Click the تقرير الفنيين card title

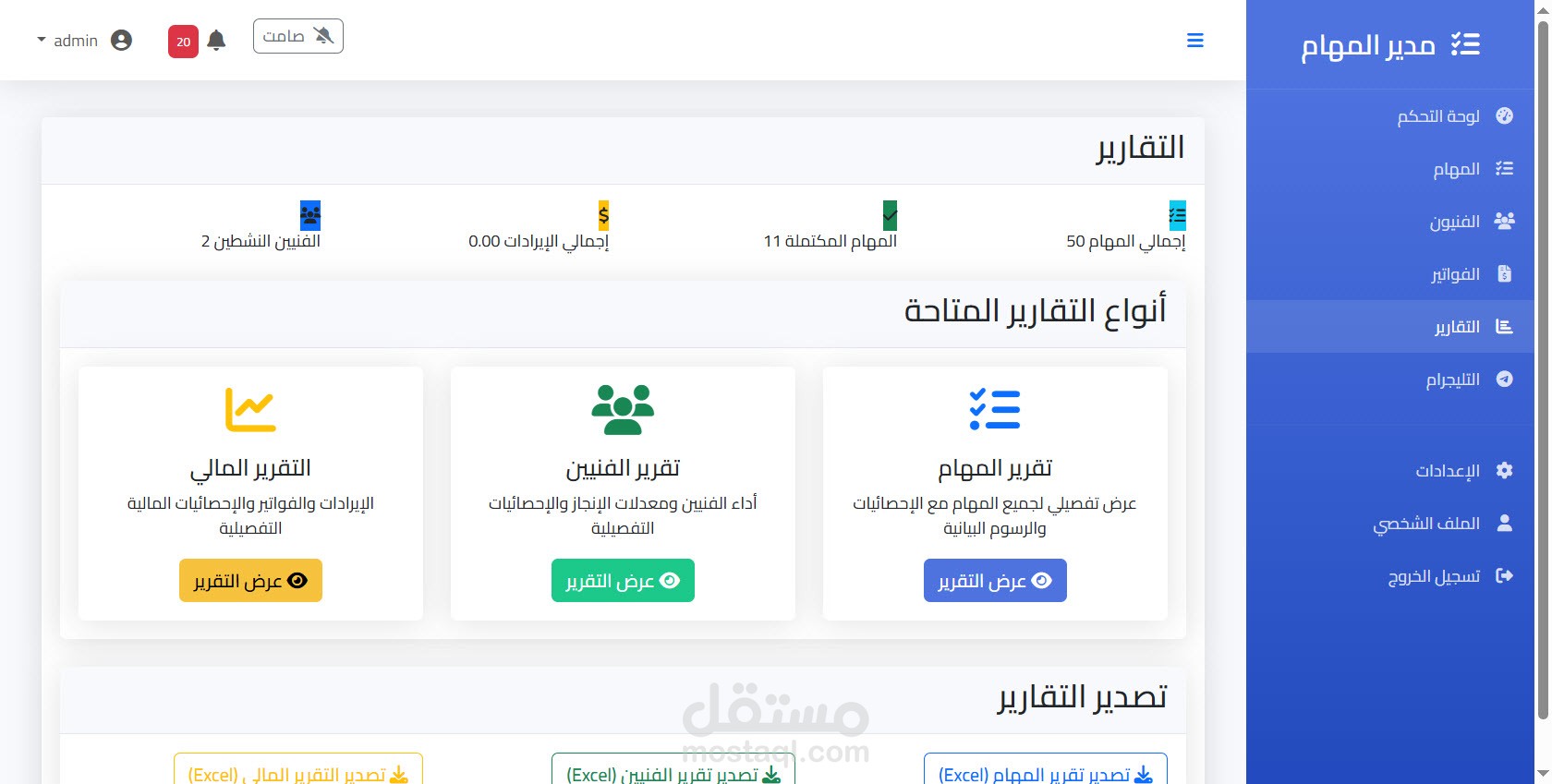point(623,468)
